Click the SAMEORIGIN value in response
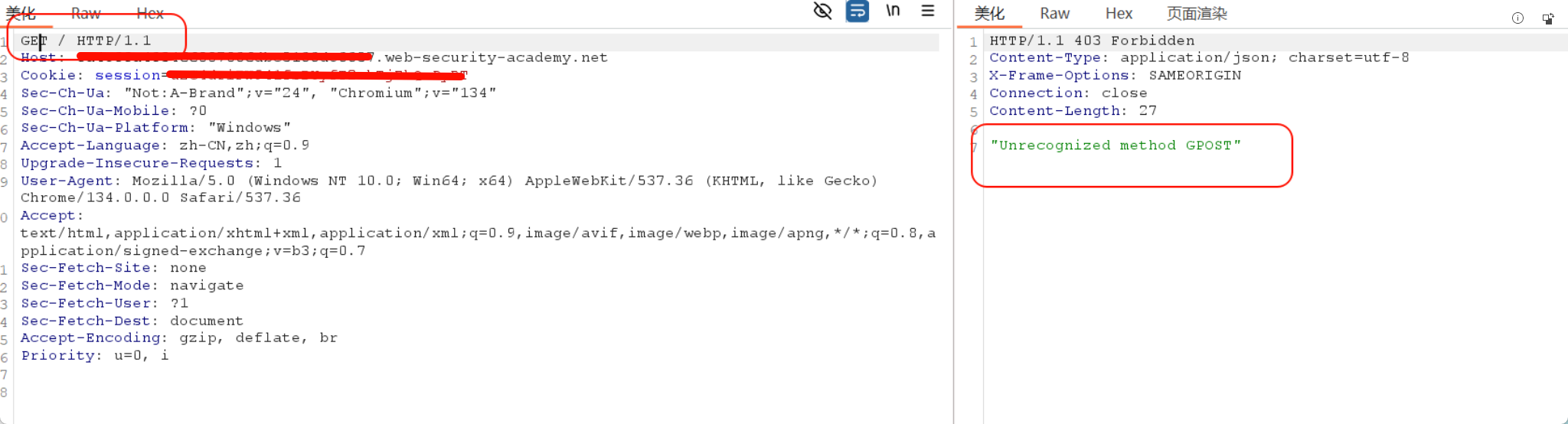Screen dimensions: 1568x424 click(1195, 76)
